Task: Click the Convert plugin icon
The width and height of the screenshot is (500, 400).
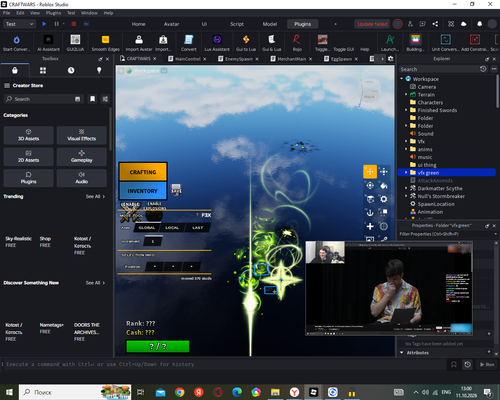Action: point(189,39)
